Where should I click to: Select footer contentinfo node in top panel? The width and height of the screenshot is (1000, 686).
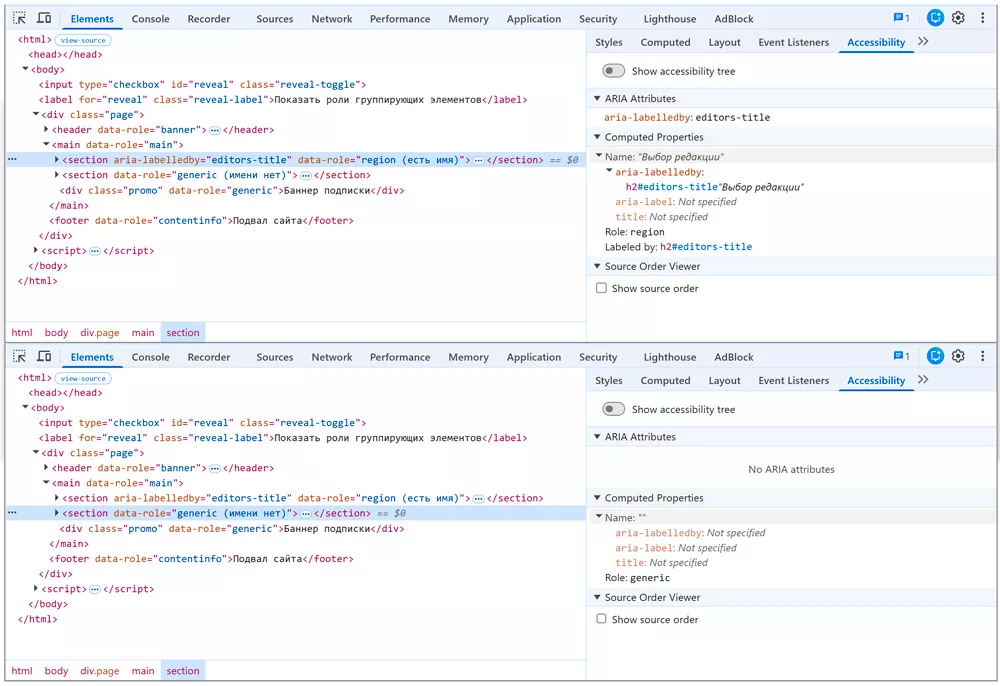(202, 221)
